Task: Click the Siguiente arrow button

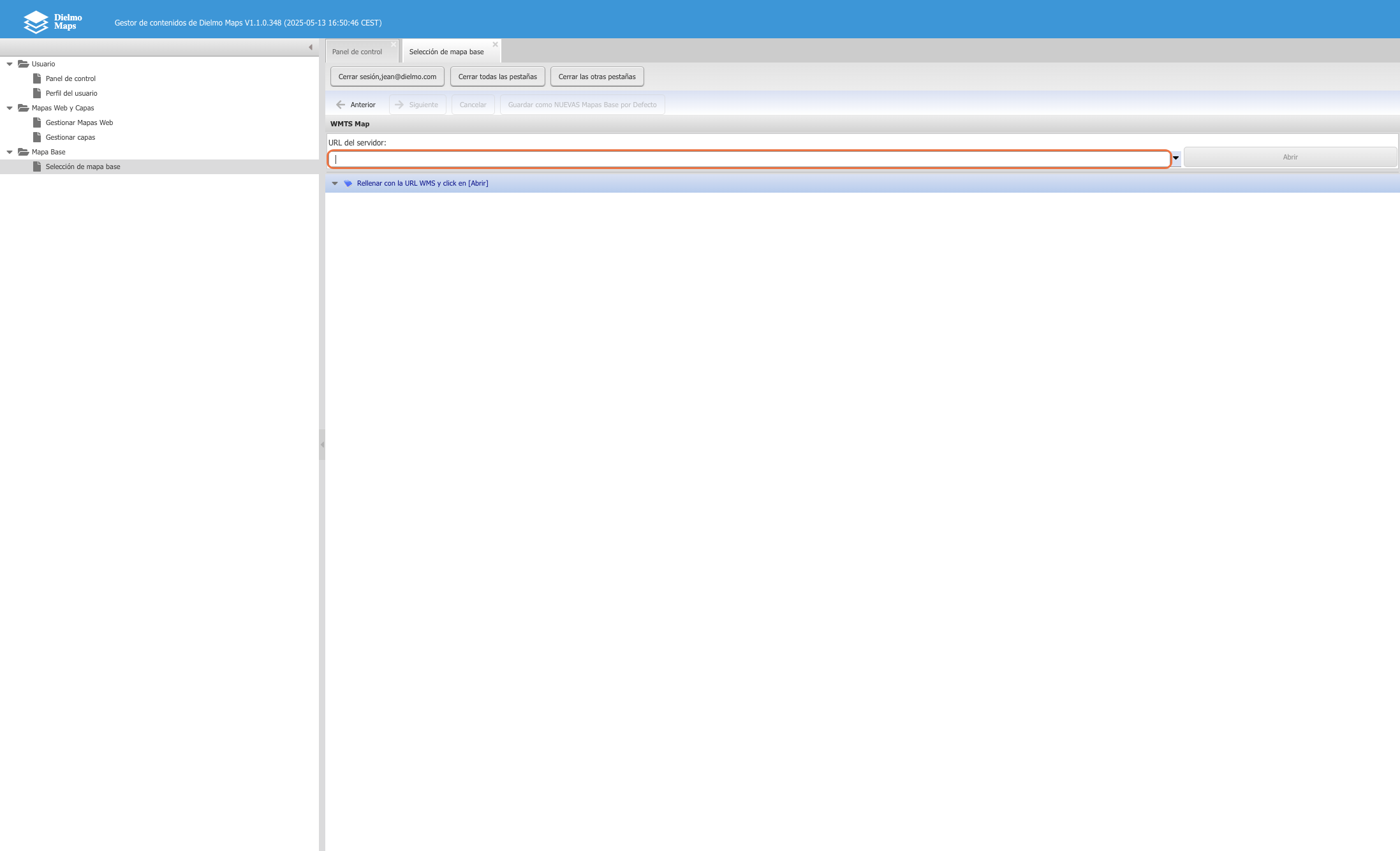Action: pyautogui.click(x=417, y=105)
